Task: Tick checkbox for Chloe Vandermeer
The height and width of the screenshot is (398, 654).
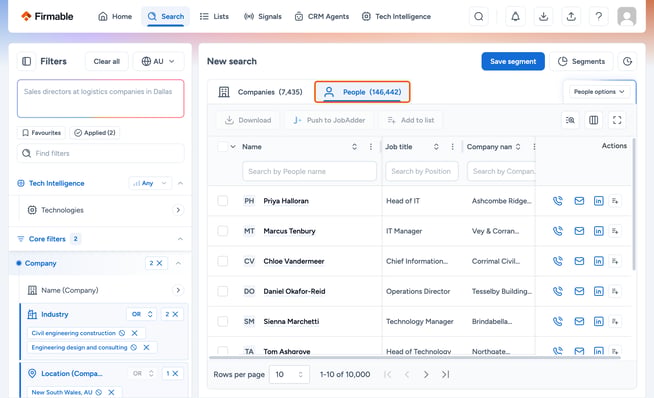Action: point(223,261)
